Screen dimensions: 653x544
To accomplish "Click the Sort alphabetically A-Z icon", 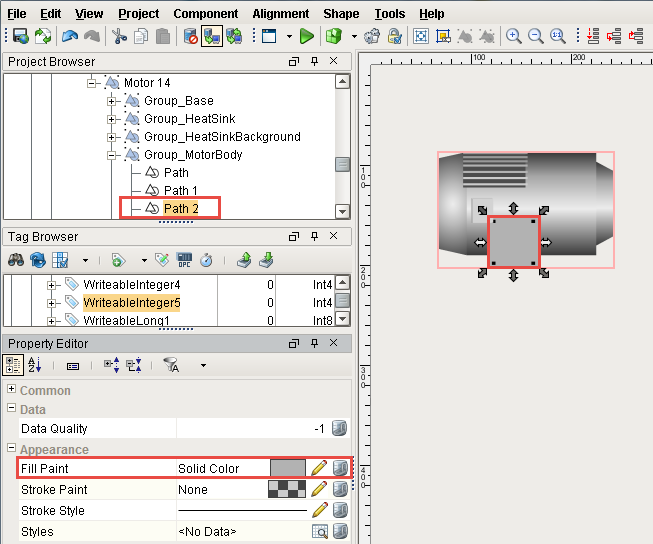I will coord(34,366).
